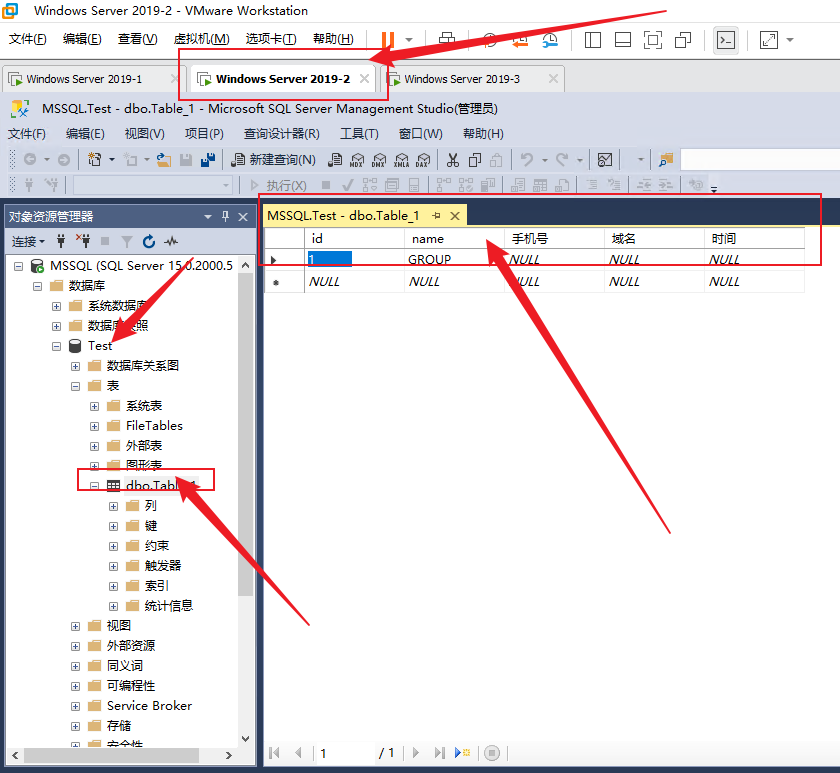840x773 pixels.
Task: Move to new row navigation button
Action: coord(462,753)
